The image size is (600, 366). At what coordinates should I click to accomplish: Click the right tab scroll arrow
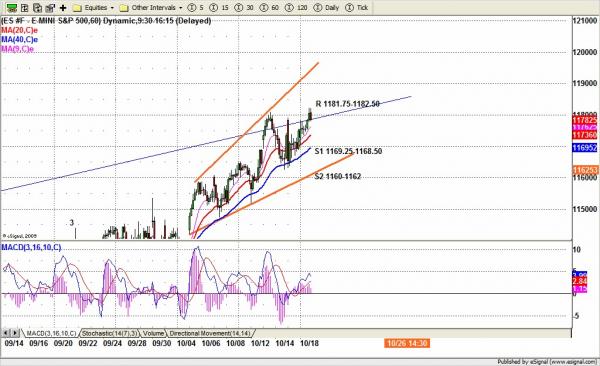(x=15, y=333)
